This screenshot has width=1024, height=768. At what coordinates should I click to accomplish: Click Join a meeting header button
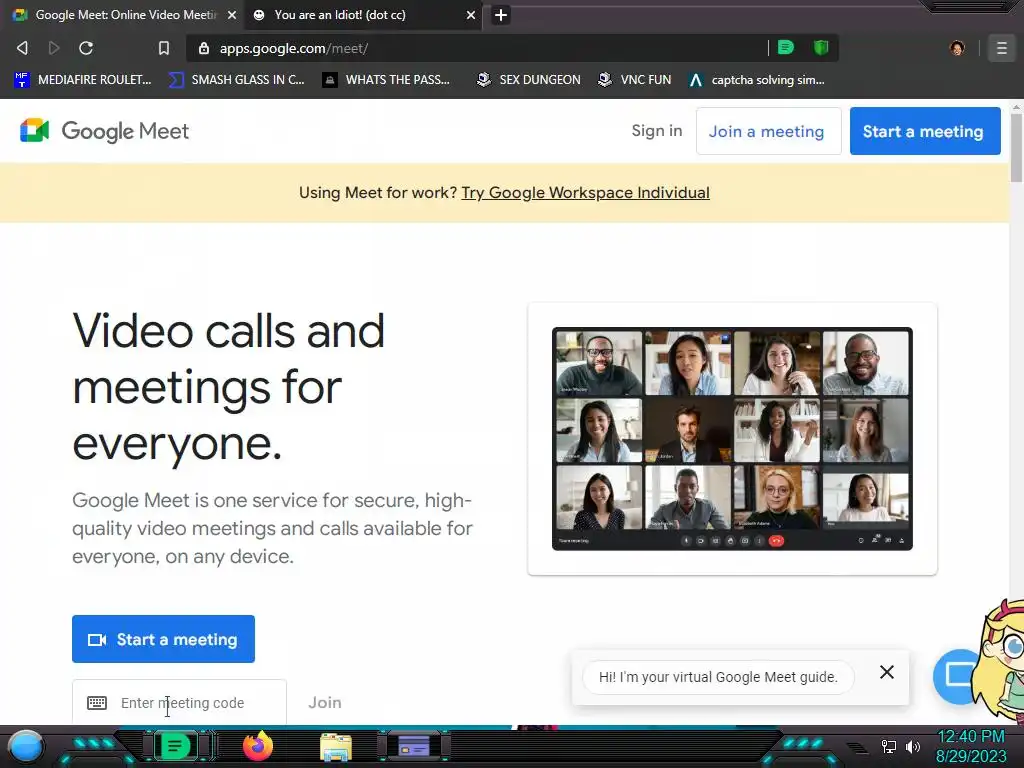768,131
